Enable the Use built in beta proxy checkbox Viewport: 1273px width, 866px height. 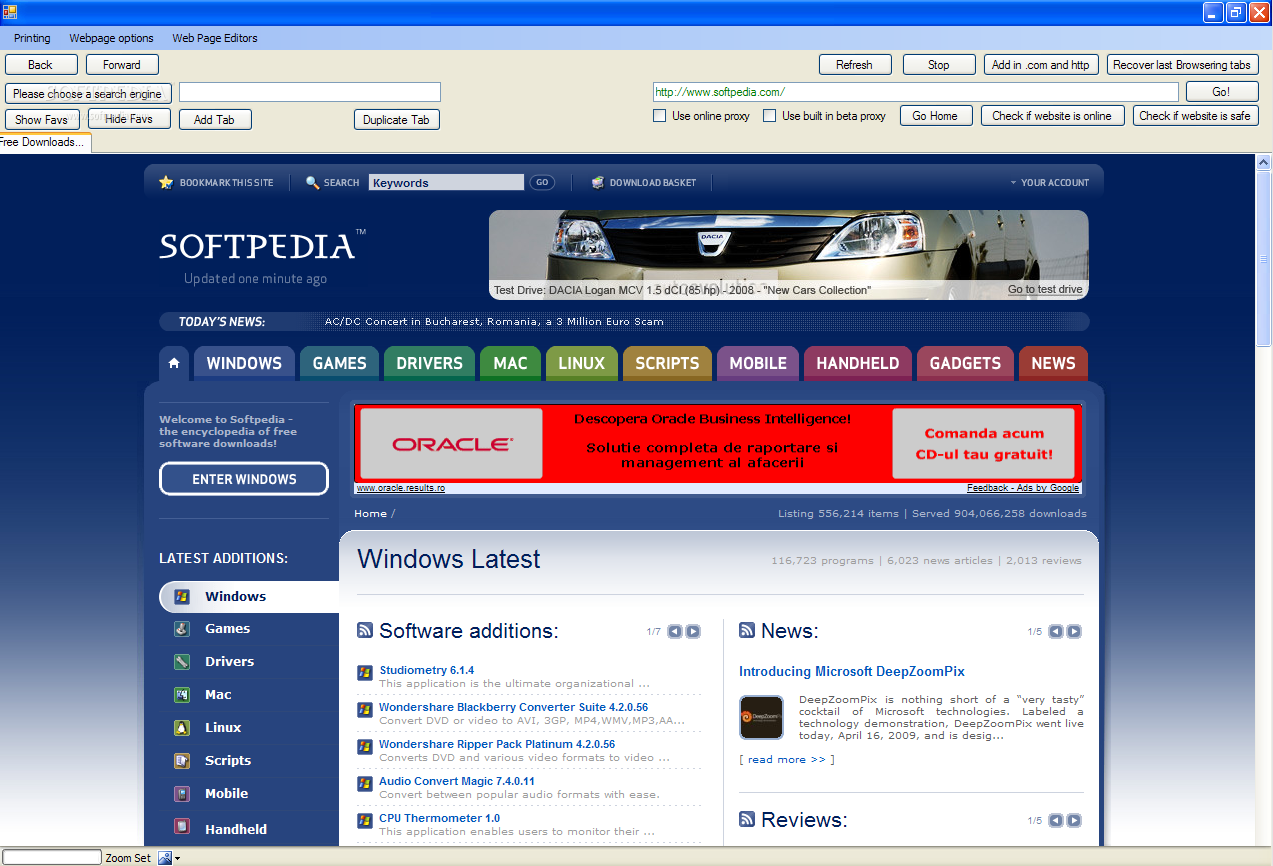click(770, 116)
